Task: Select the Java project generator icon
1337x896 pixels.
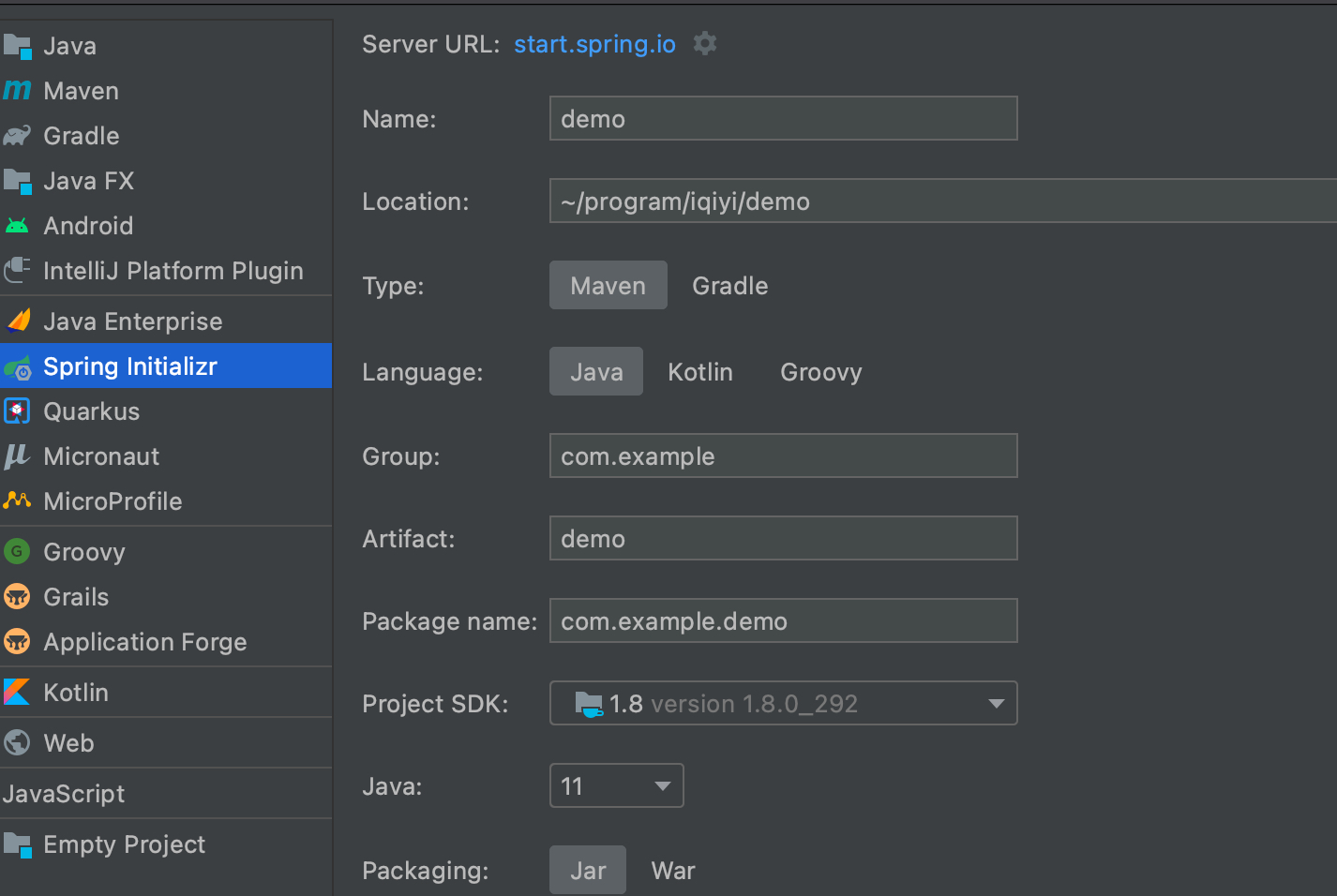Action: click(18, 45)
